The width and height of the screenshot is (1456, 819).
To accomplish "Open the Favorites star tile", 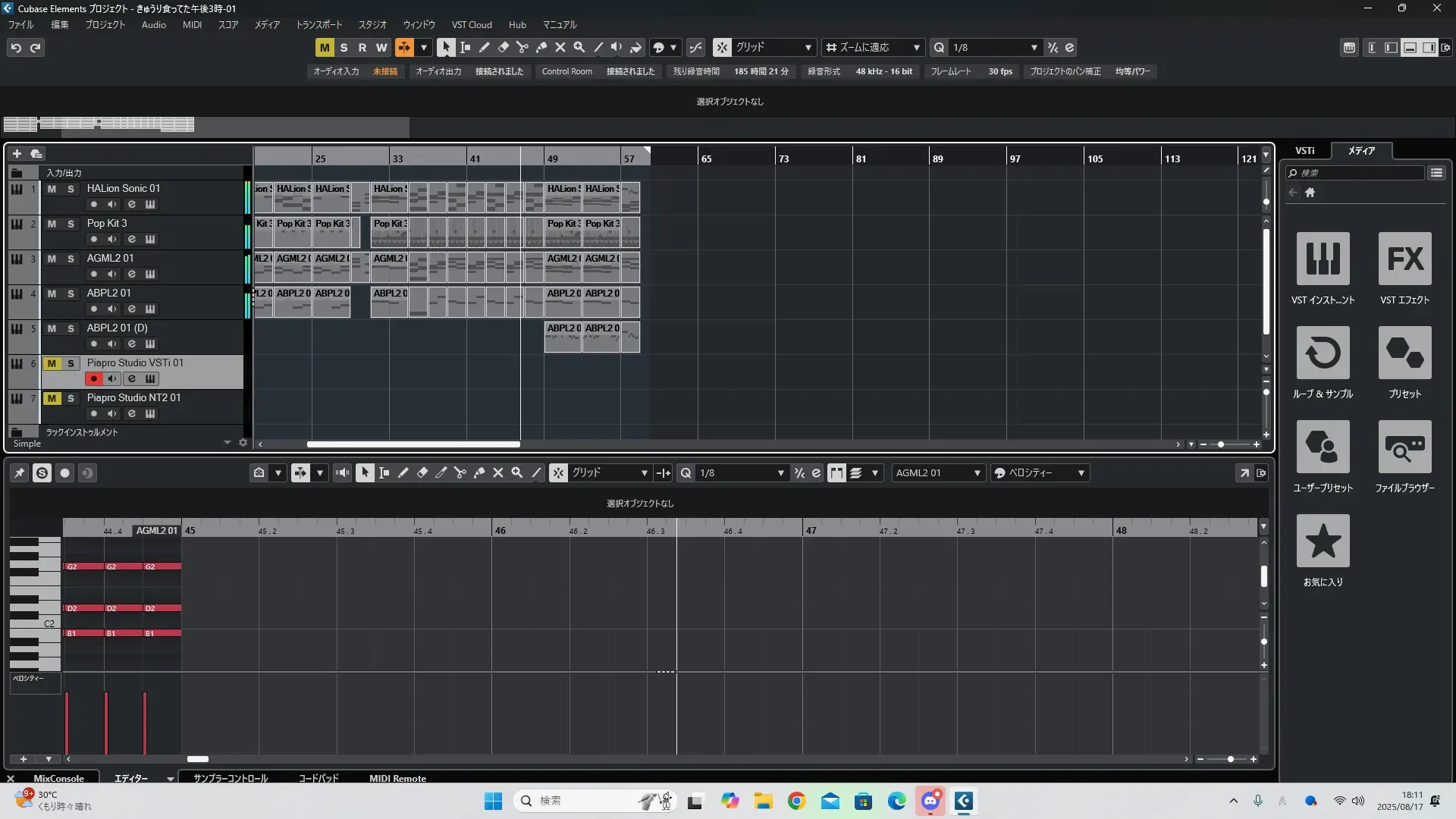I will (1323, 541).
